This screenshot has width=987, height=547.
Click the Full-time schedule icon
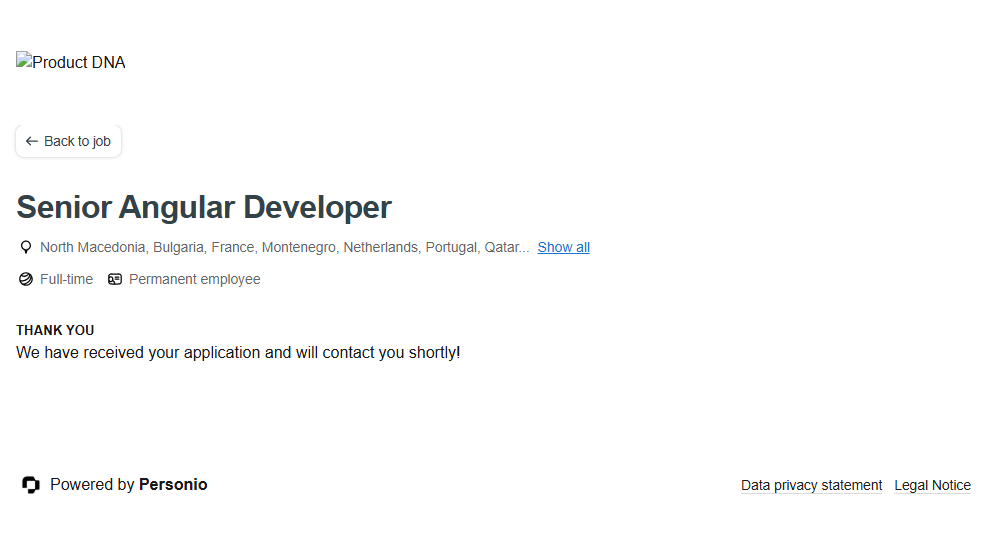pyautogui.click(x=26, y=280)
